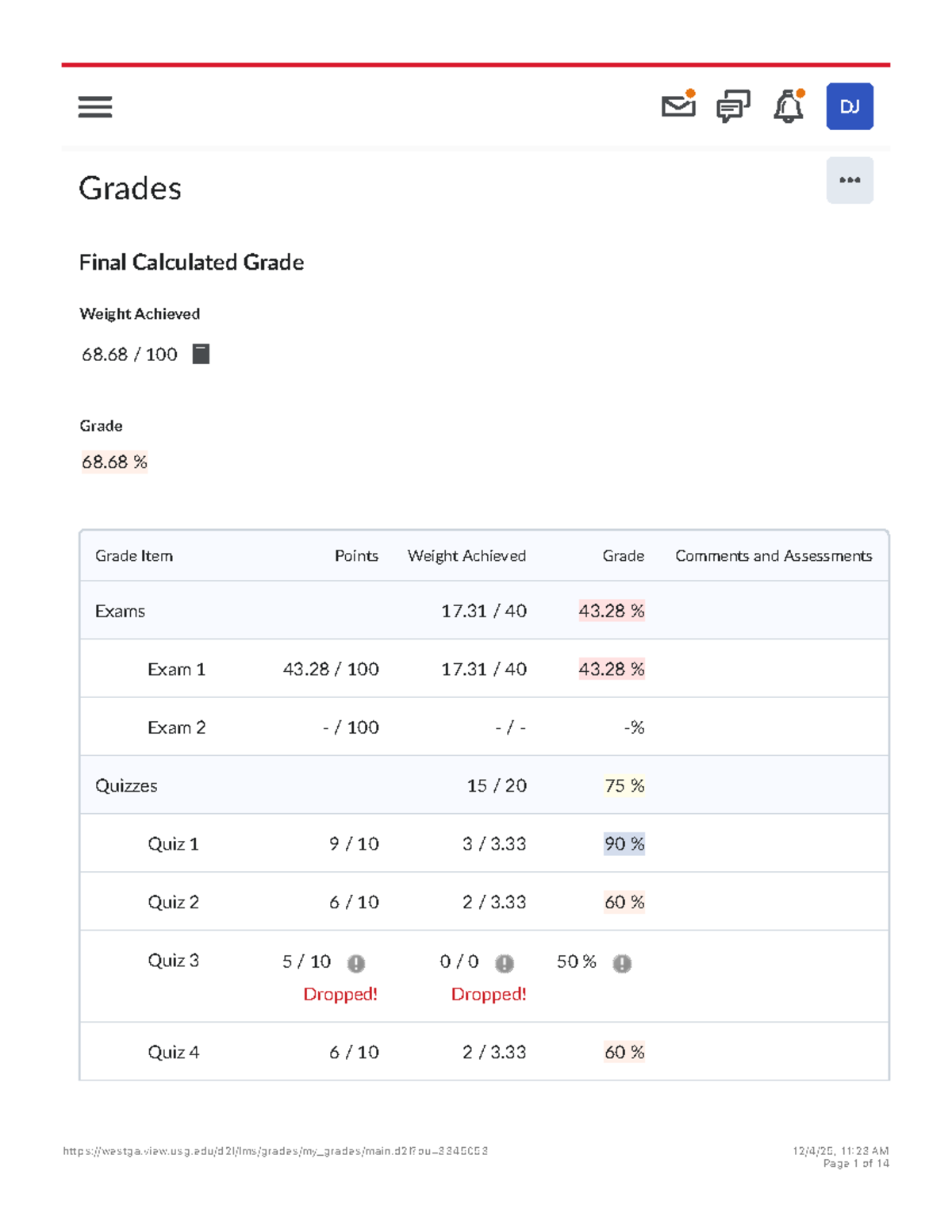
Task: Click the Quiz 1 90 % grade swatch
Action: click(624, 844)
